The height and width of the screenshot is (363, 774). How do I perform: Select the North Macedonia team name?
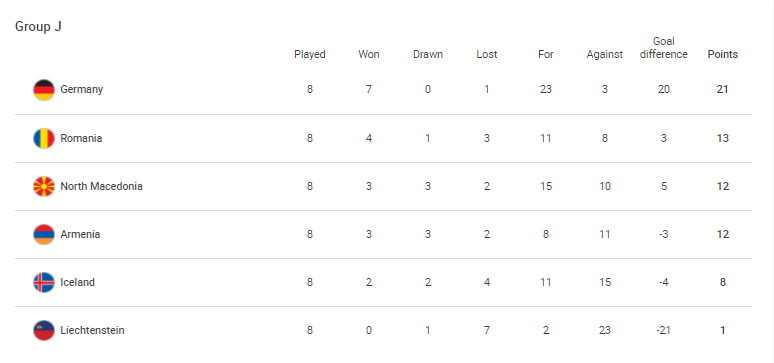[101, 186]
